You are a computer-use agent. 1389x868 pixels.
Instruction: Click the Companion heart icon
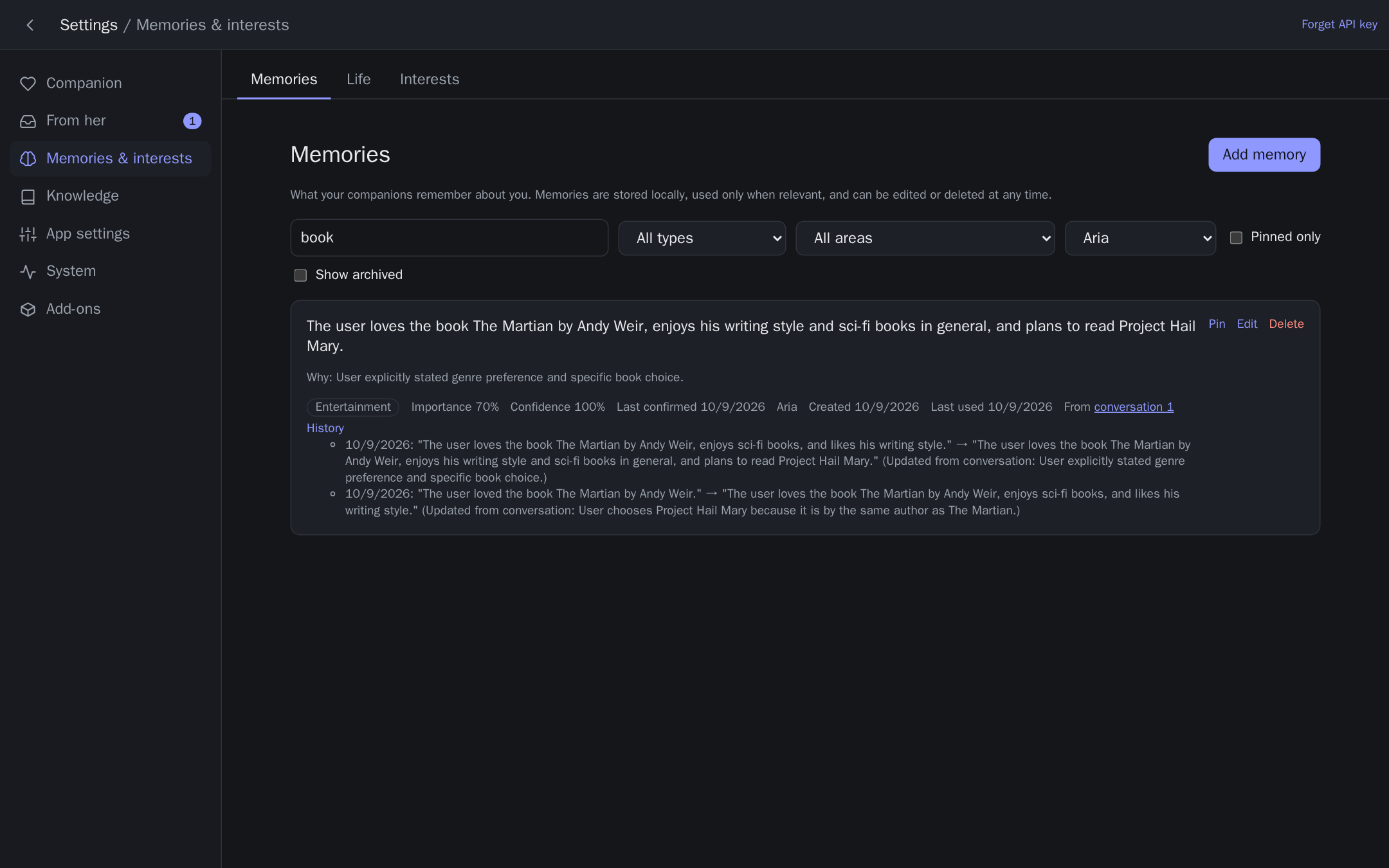click(28, 84)
